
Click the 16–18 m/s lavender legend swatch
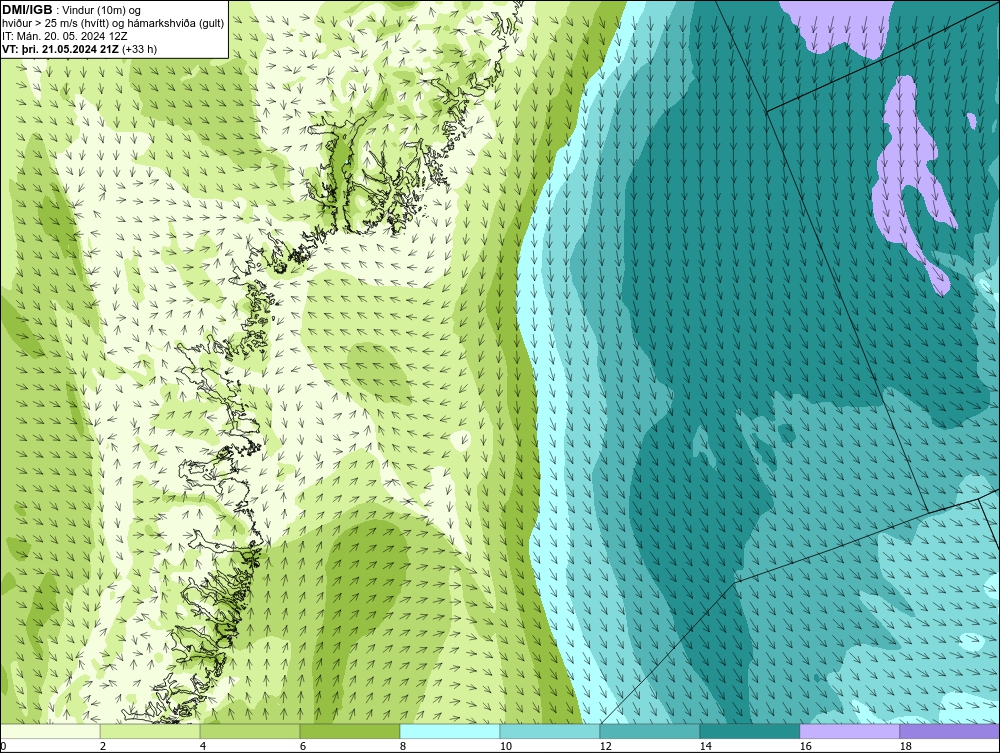click(849, 731)
